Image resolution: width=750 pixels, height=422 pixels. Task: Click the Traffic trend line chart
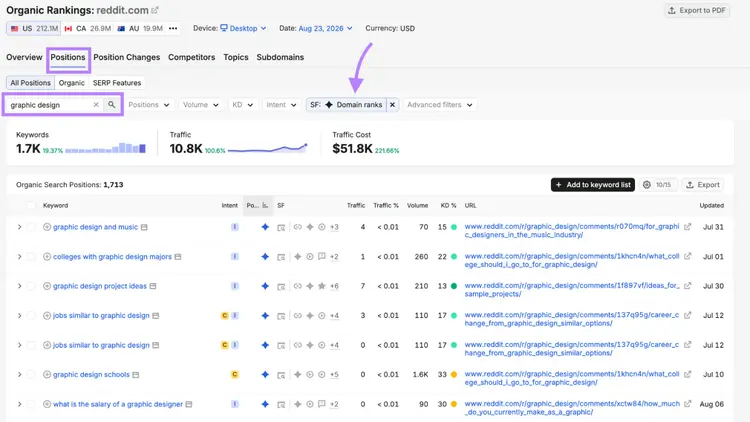(x=268, y=149)
